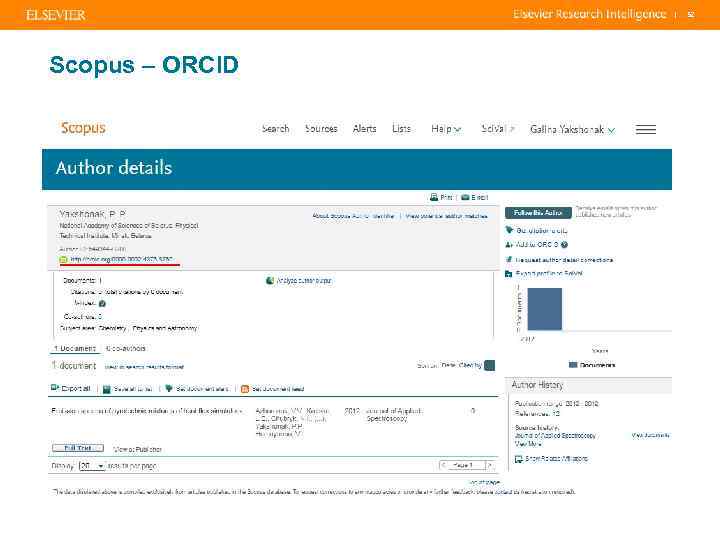This screenshot has width=720, height=540.
Task: Click the previous page arrow in pagination
Action: (x=444, y=466)
